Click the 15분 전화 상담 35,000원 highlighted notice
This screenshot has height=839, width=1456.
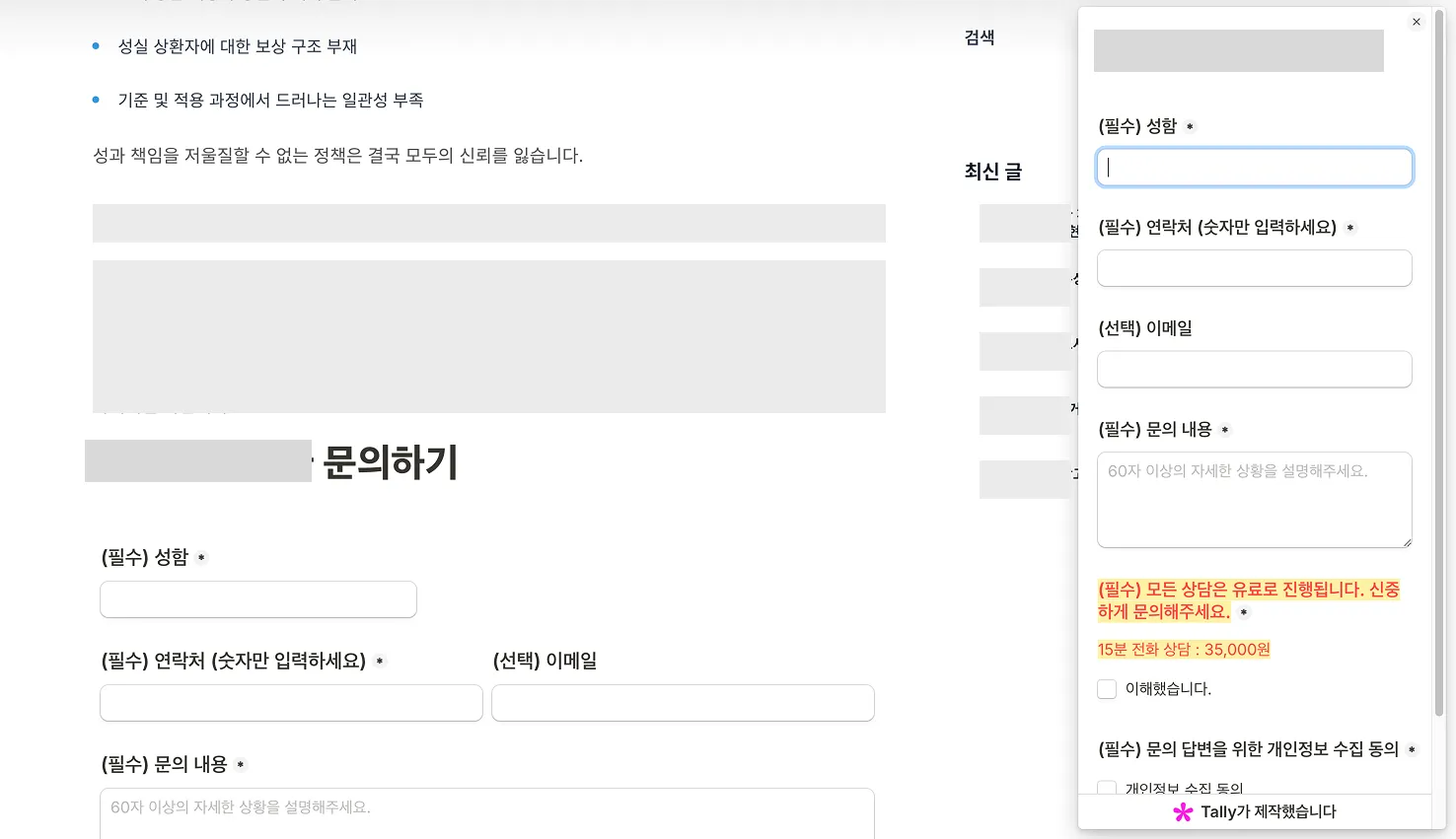pyautogui.click(x=1183, y=650)
